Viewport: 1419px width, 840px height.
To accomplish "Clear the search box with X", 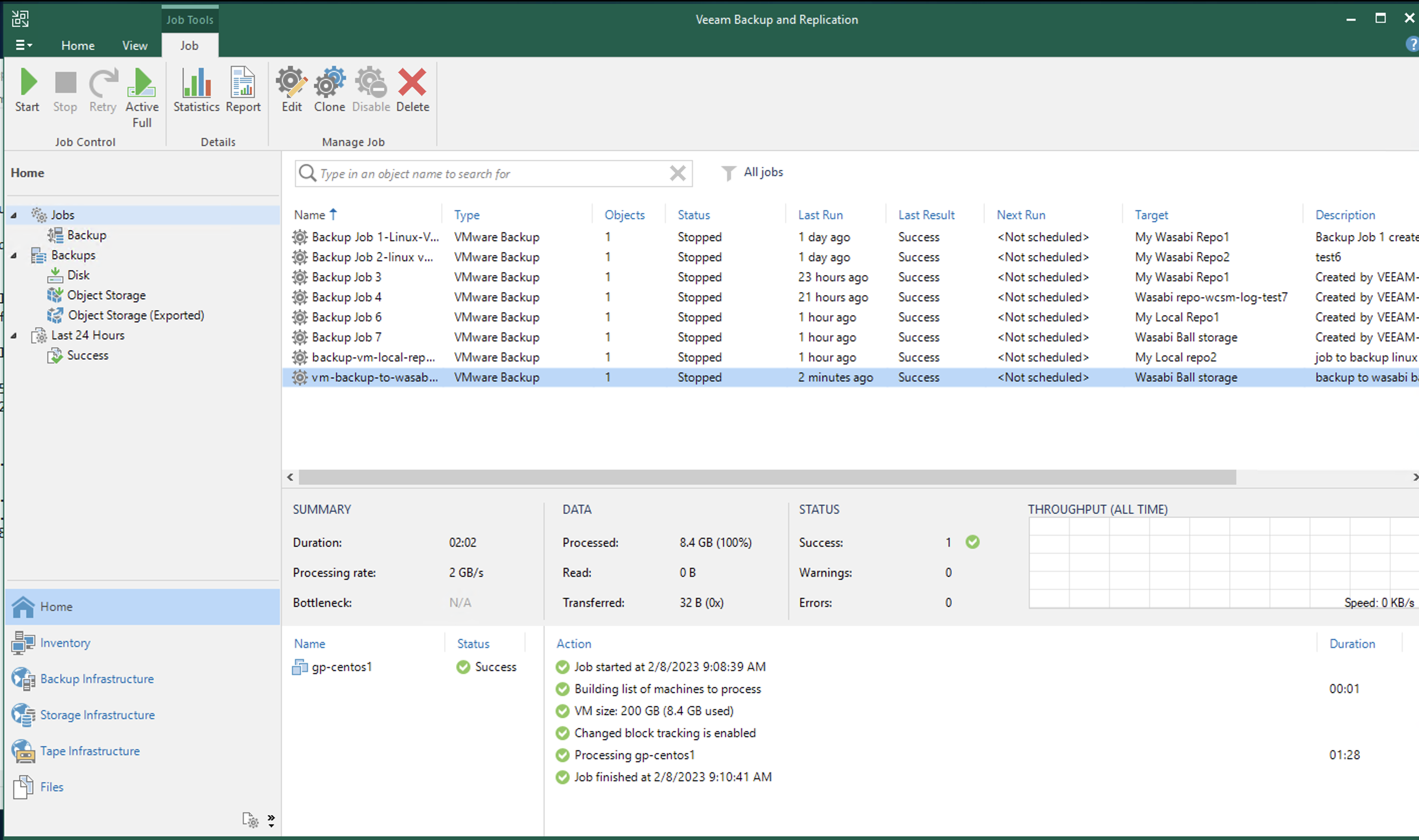I will (677, 173).
